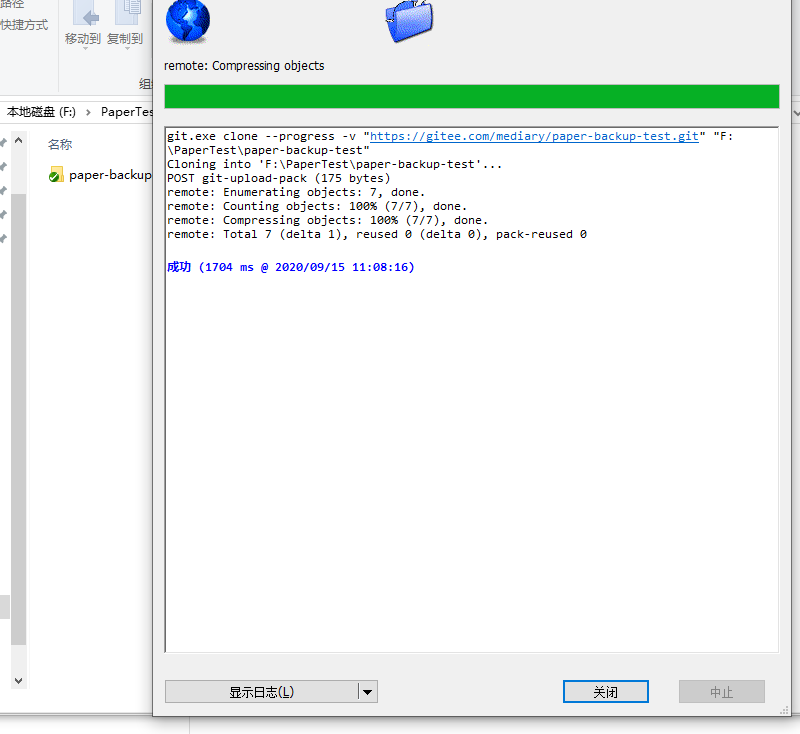Click the 关闭 button in the clone dialog

click(x=606, y=692)
